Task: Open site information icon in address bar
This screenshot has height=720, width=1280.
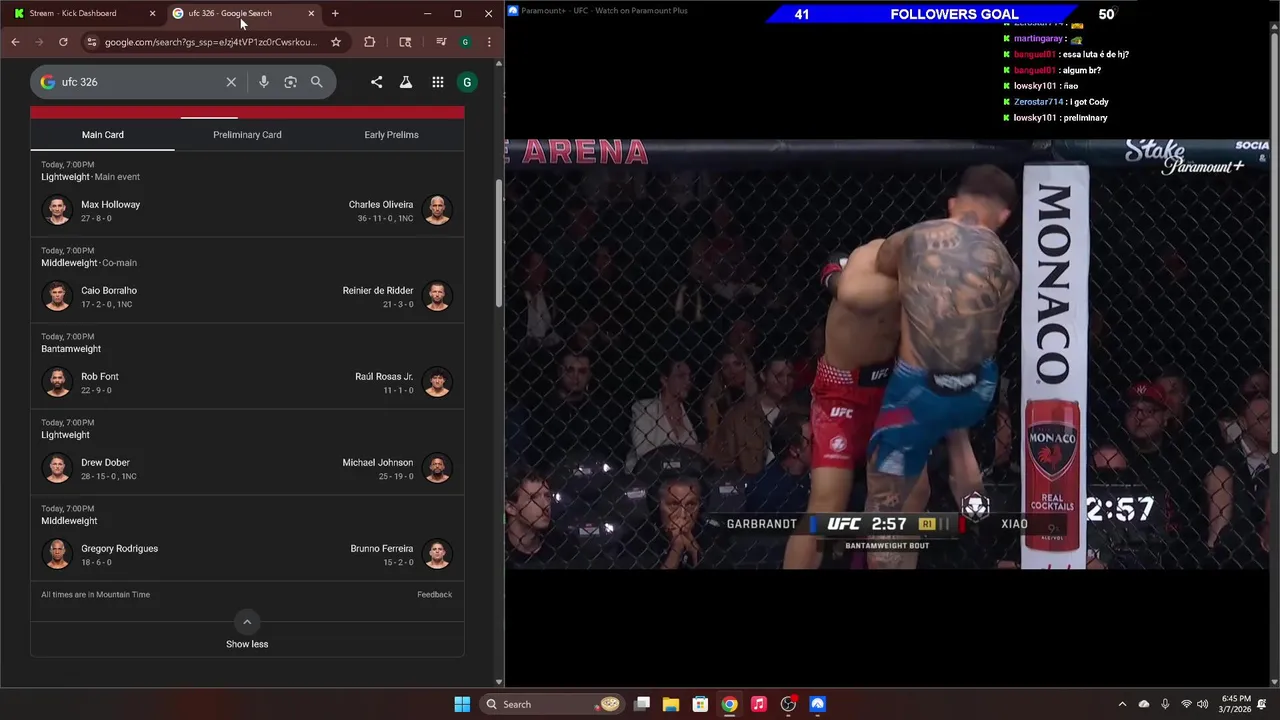Action: (92, 42)
